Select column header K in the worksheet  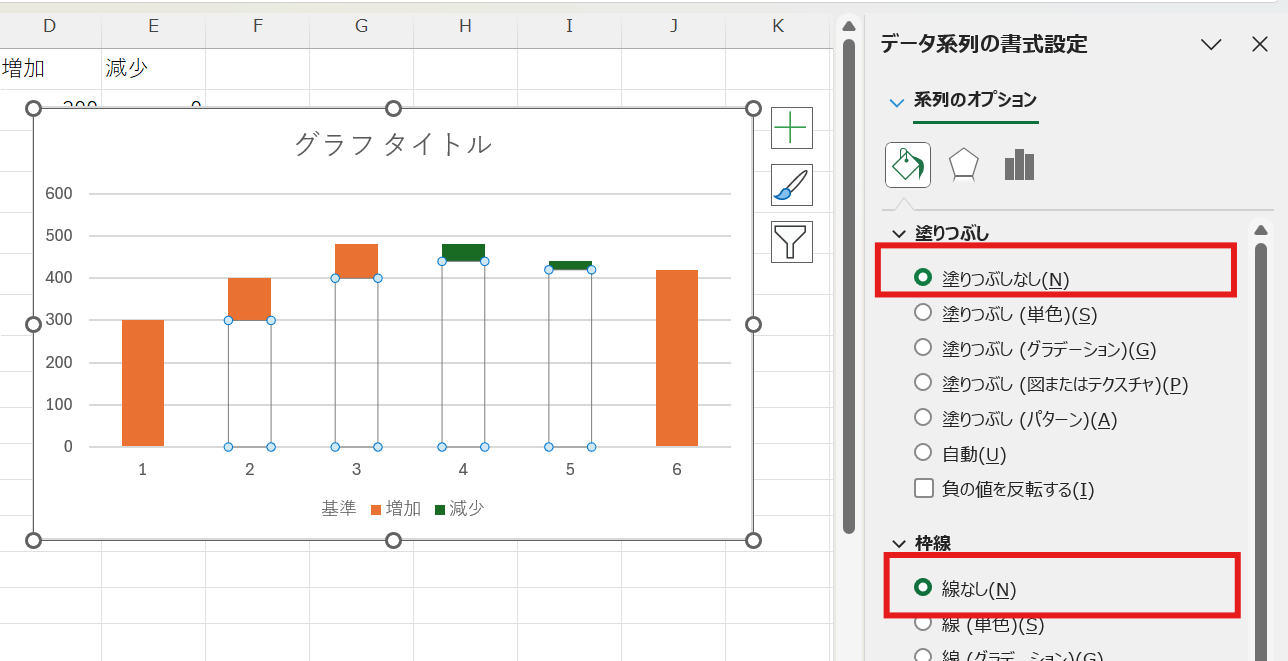[x=777, y=27]
